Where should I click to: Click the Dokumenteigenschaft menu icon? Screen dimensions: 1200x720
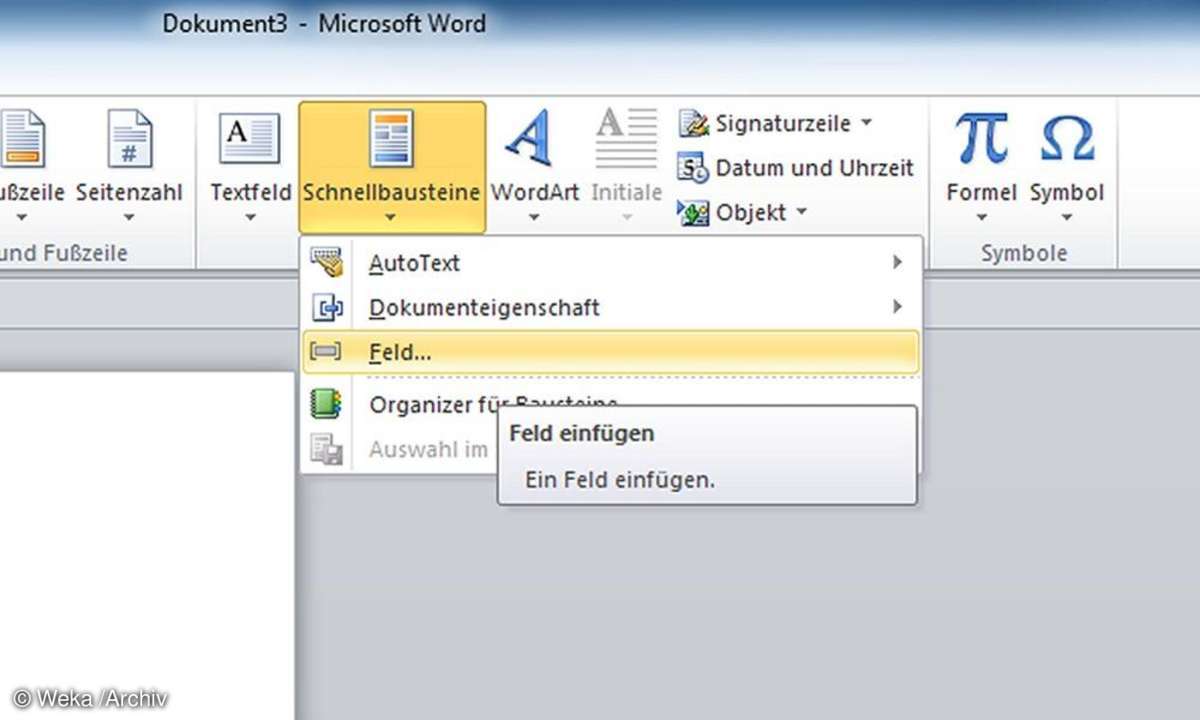coord(326,307)
